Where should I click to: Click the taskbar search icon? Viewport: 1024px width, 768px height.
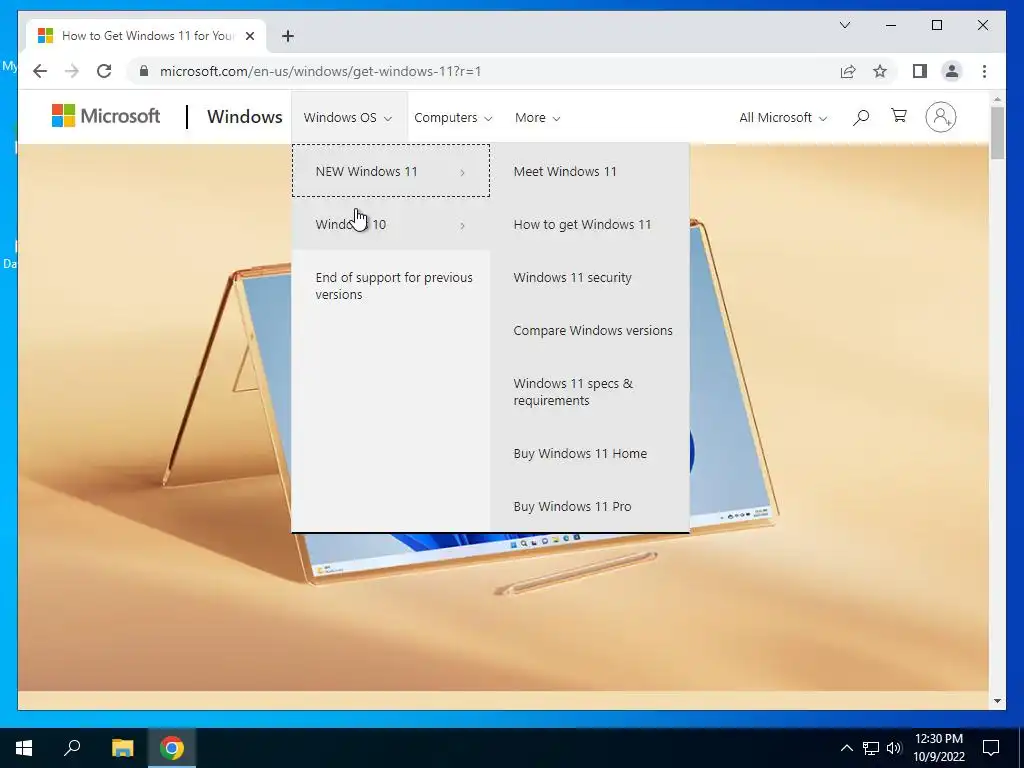coord(72,748)
